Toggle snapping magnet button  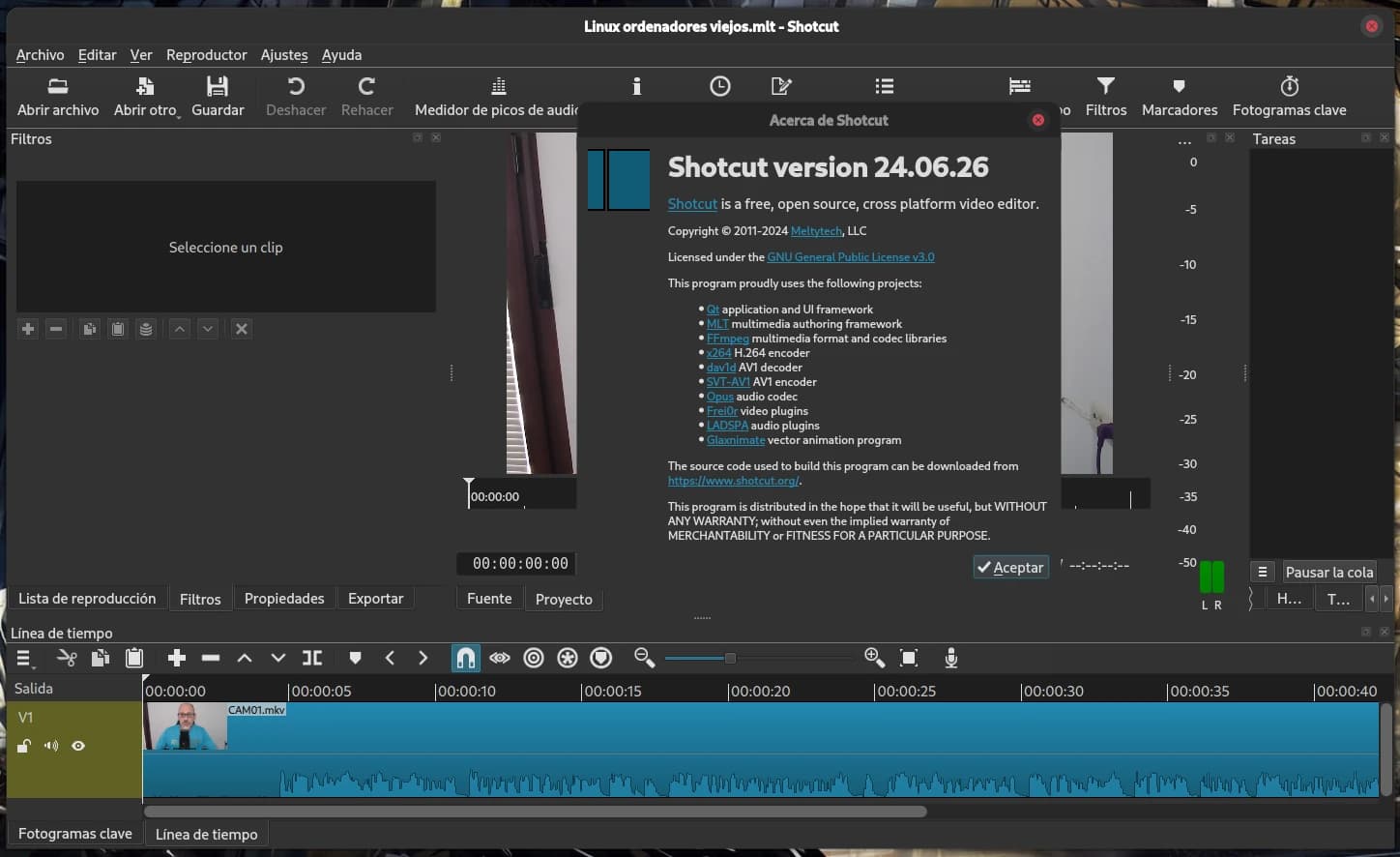click(x=465, y=658)
